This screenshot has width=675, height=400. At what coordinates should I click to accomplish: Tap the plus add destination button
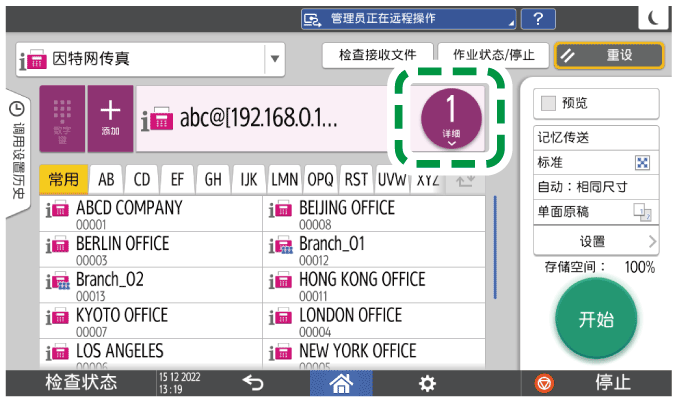point(110,119)
